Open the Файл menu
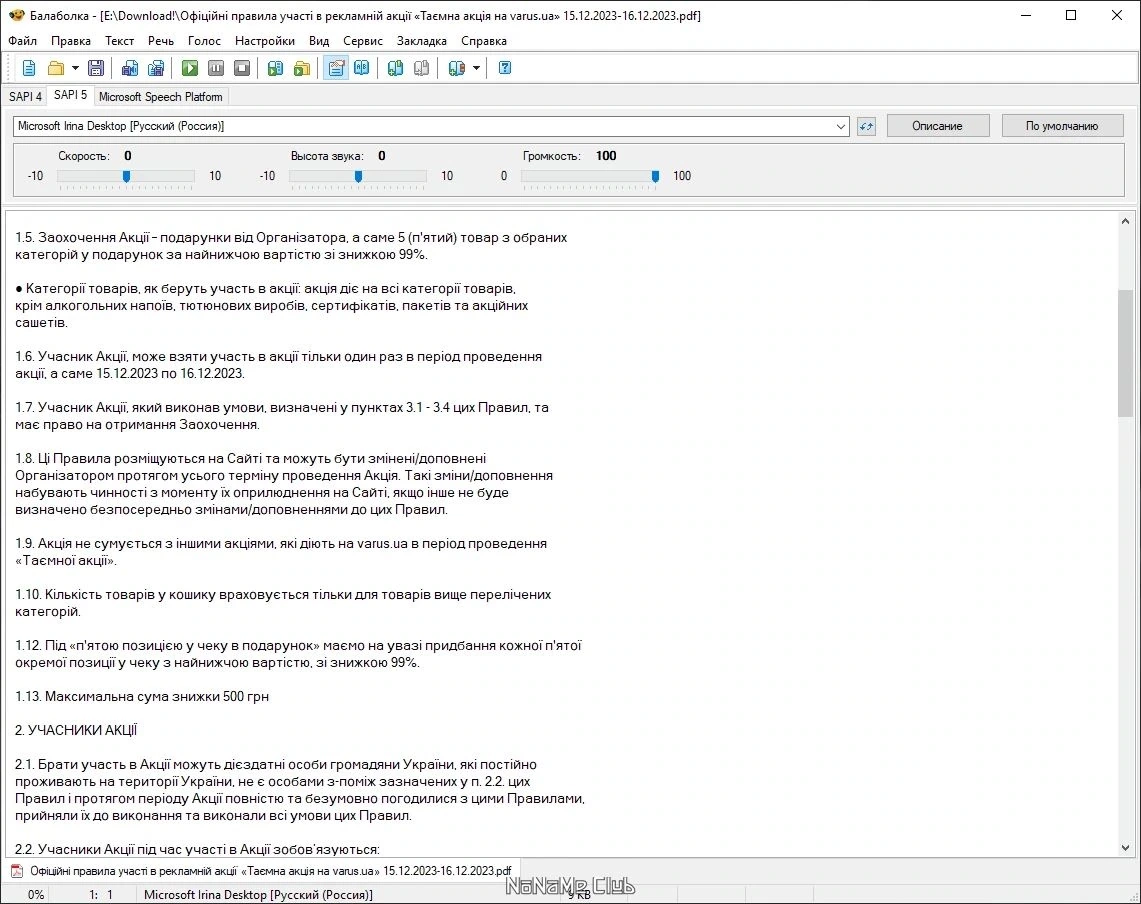The image size is (1141, 904). [x=23, y=41]
